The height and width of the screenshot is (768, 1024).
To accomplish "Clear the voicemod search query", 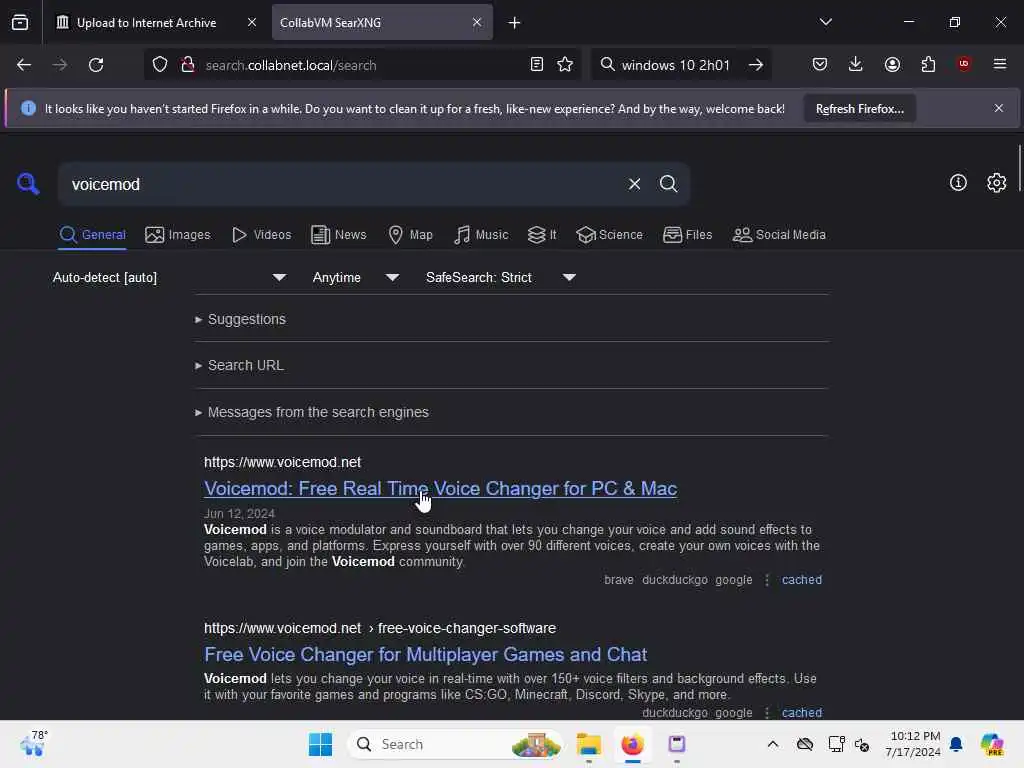I will [x=634, y=184].
